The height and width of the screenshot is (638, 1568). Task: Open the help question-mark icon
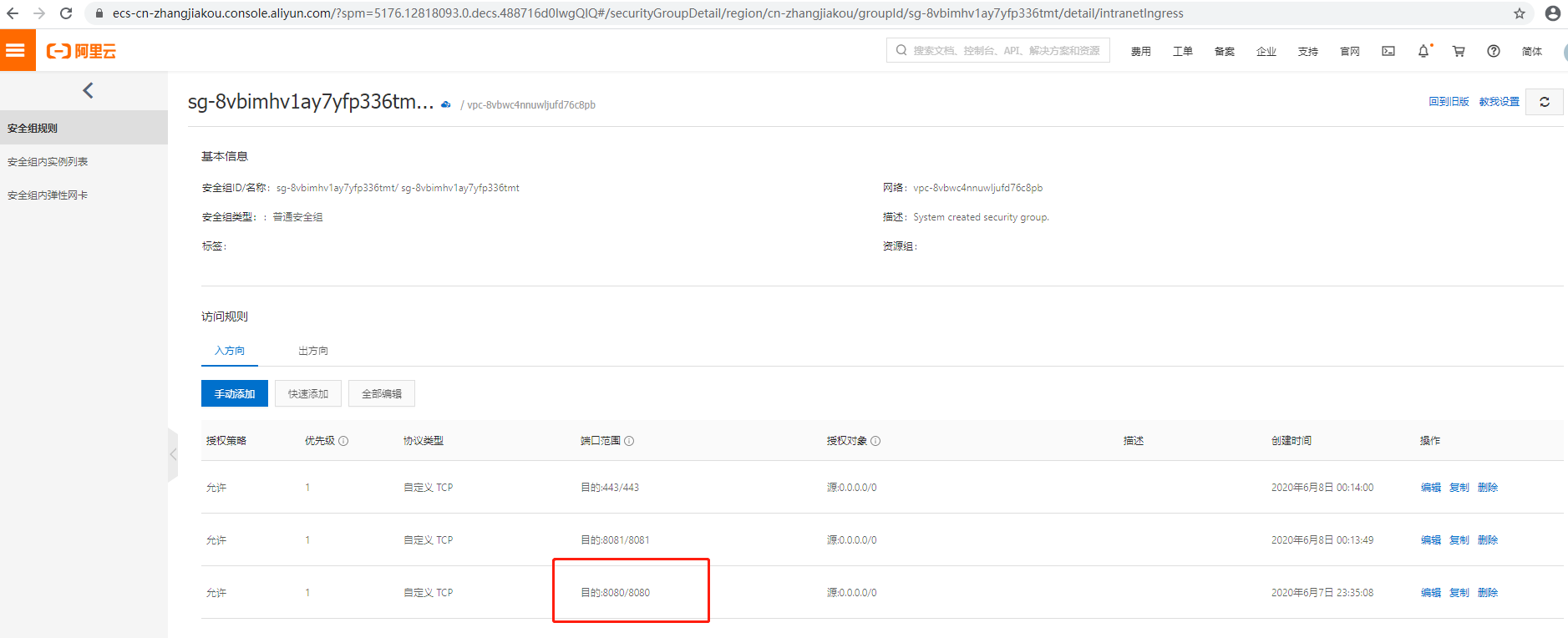point(1494,51)
